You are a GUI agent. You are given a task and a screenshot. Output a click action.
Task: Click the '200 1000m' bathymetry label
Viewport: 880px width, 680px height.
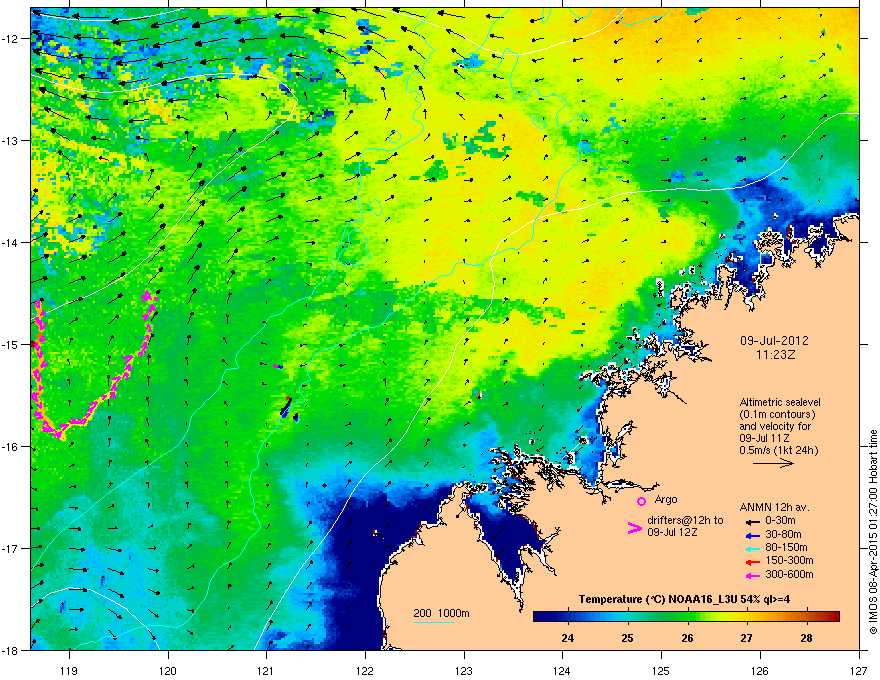[x=441, y=613]
